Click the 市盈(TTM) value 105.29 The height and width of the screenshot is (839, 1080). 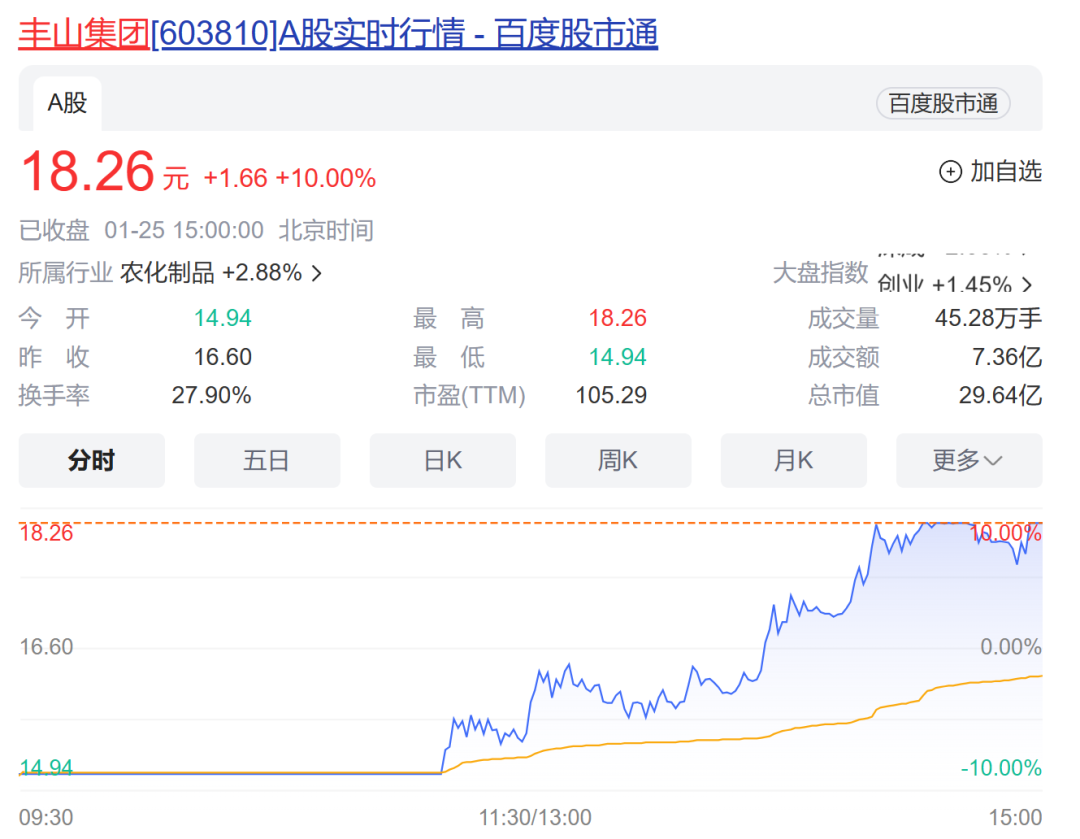(x=611, y=395)
